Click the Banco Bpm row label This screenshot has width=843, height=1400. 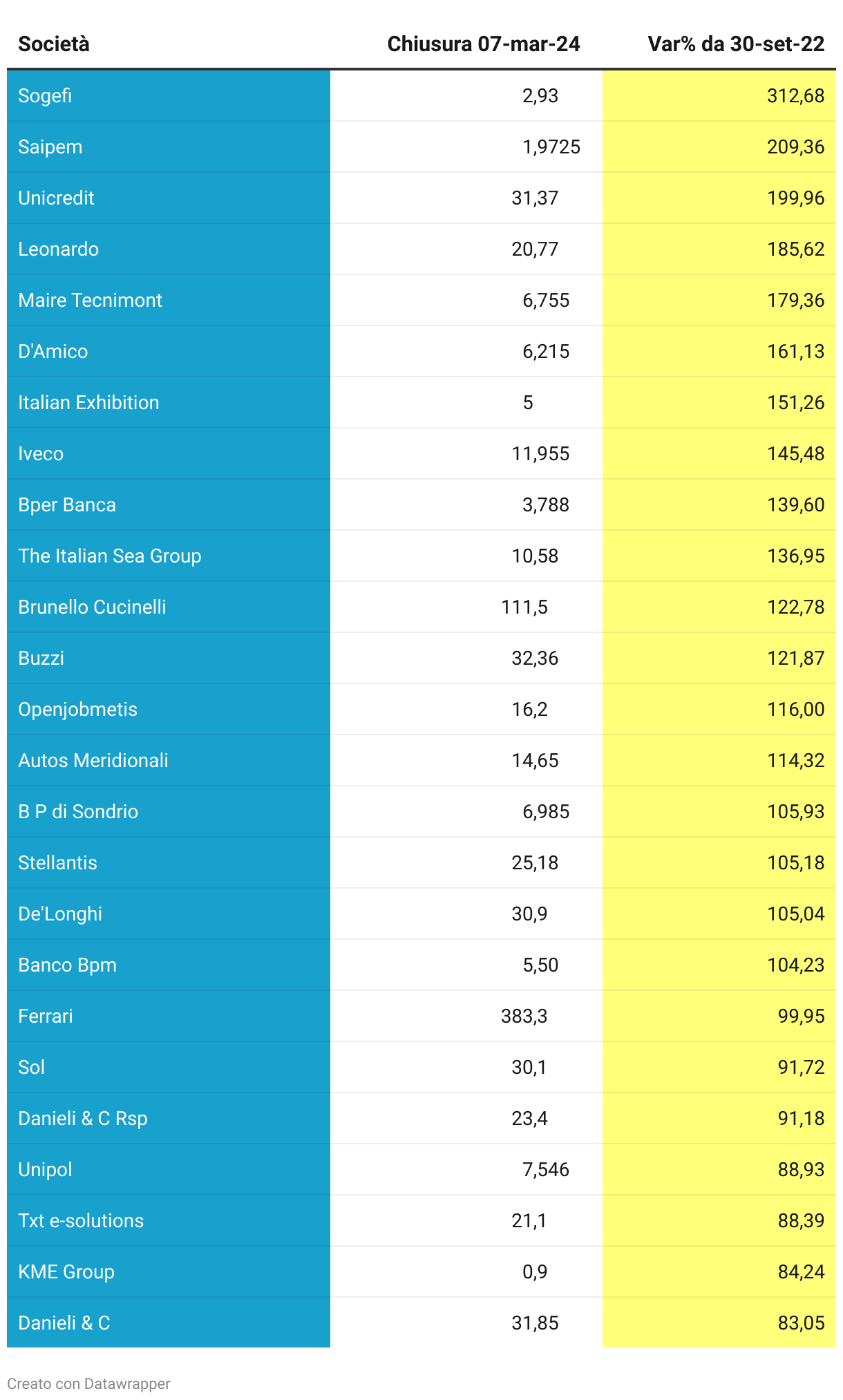point(67,965)
